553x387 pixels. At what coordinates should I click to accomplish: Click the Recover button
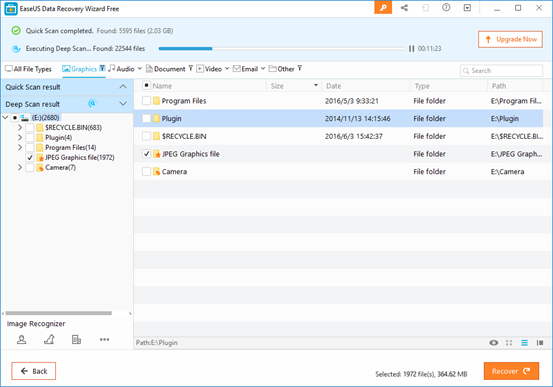(511, 371)
